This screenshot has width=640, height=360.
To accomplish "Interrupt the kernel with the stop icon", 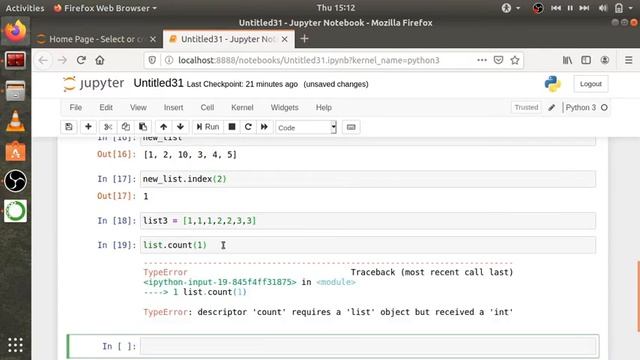I will (232, 127).
